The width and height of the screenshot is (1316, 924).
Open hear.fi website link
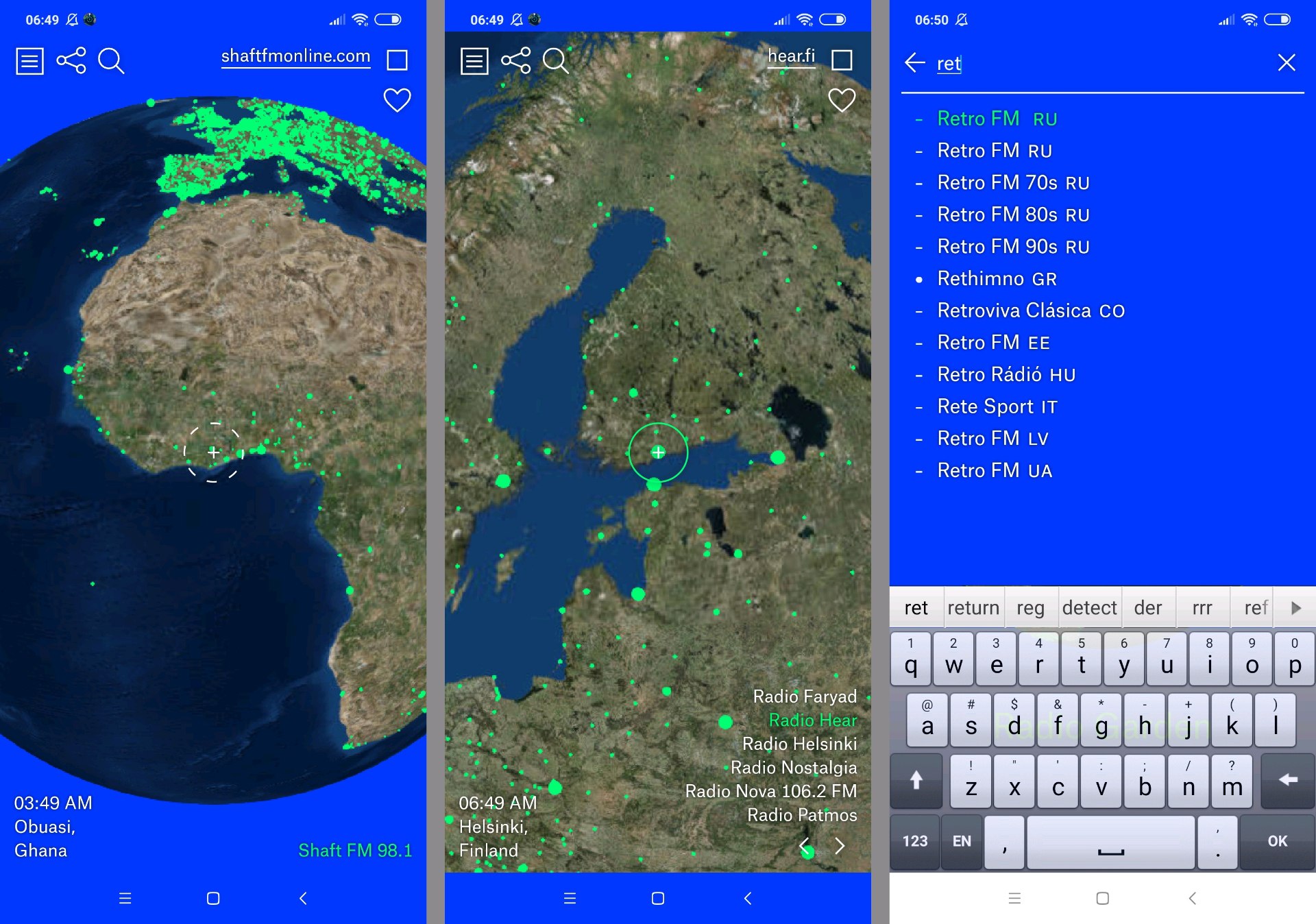[791, 56]
